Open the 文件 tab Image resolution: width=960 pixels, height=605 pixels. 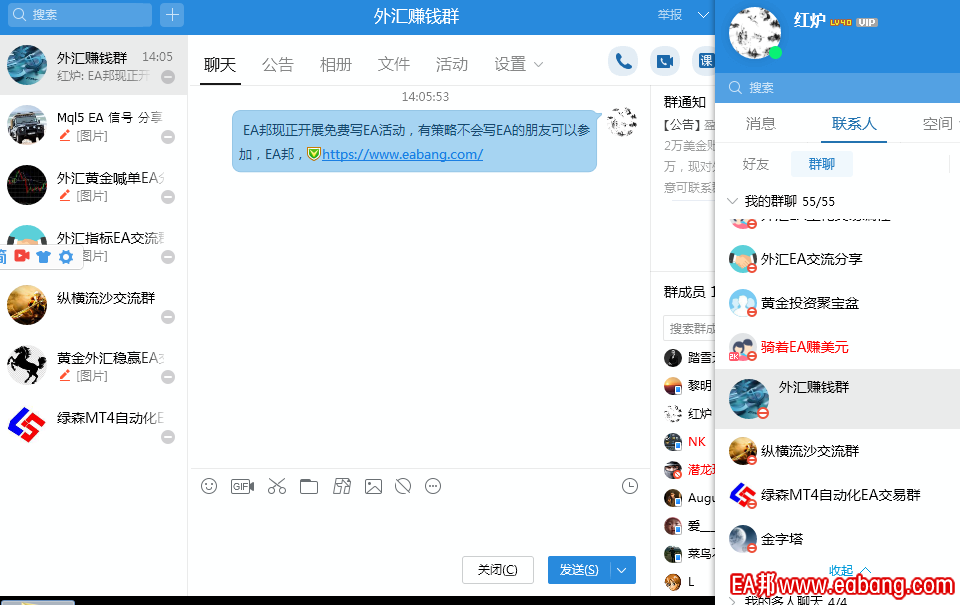coord(394,64)
